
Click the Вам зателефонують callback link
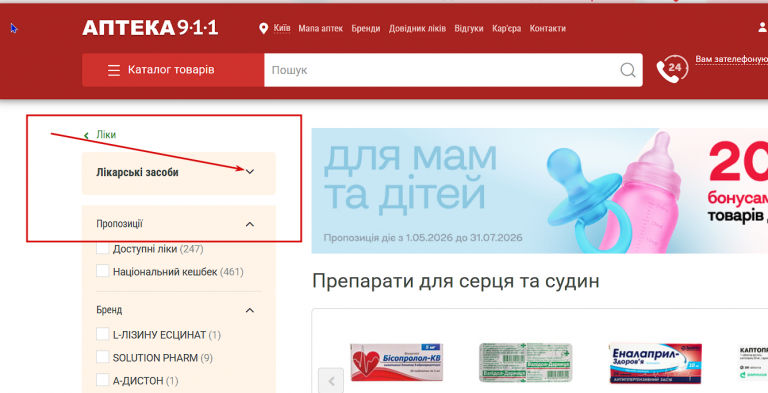tap(732, 59)
